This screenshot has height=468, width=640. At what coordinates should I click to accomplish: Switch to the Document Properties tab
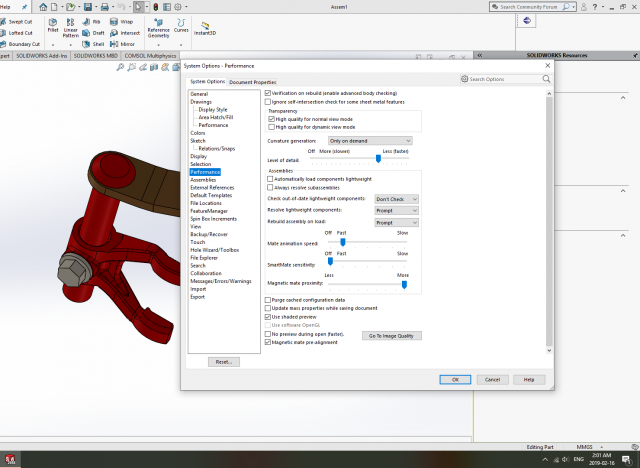252,82
